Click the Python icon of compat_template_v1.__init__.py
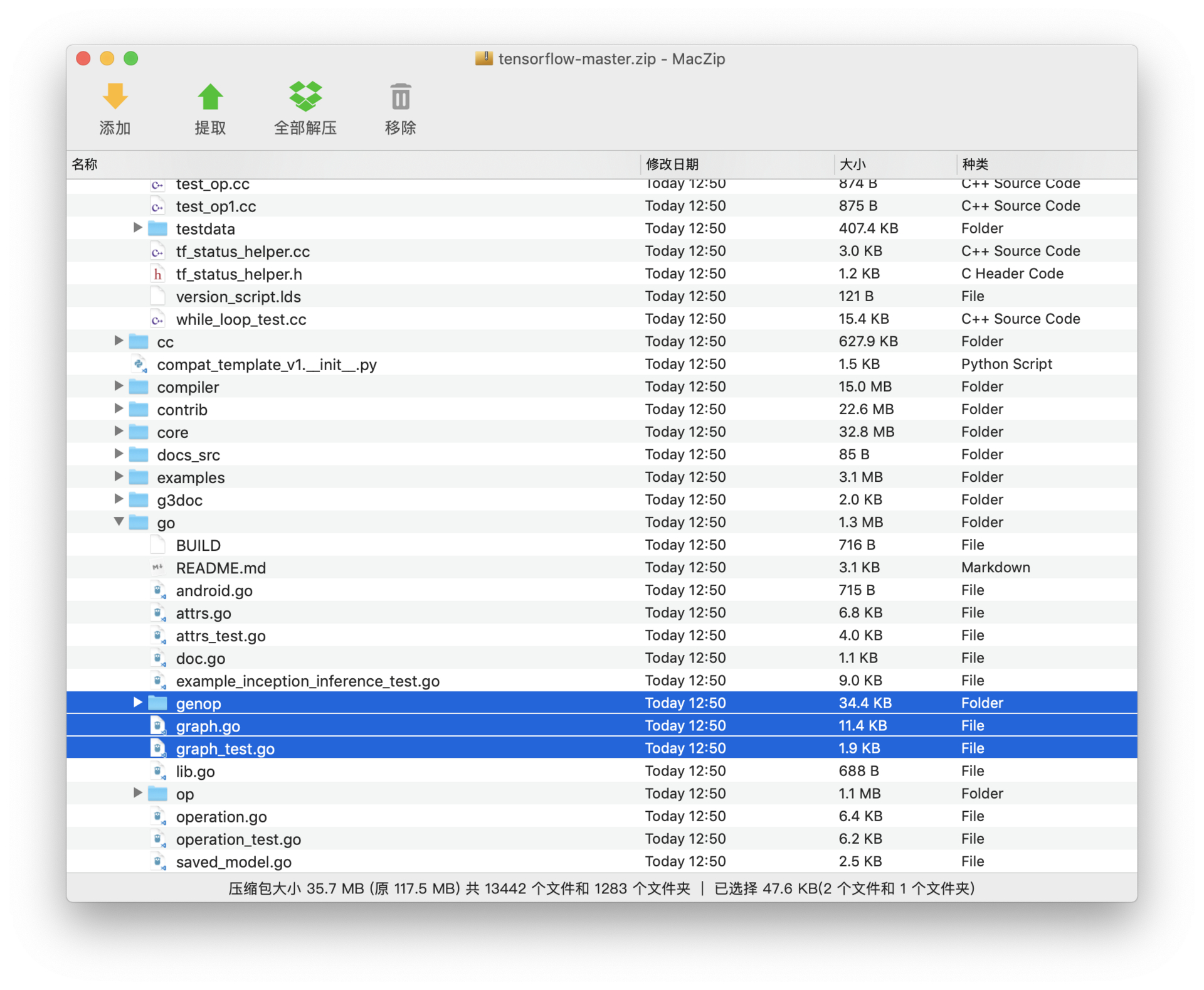The image size is (1204, 990). tap(139, 364)
